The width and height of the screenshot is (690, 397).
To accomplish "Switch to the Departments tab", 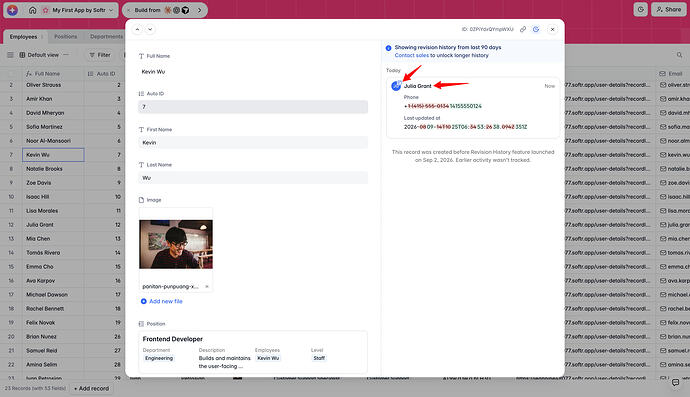I will pyautogui.click(x=106, y=37).
